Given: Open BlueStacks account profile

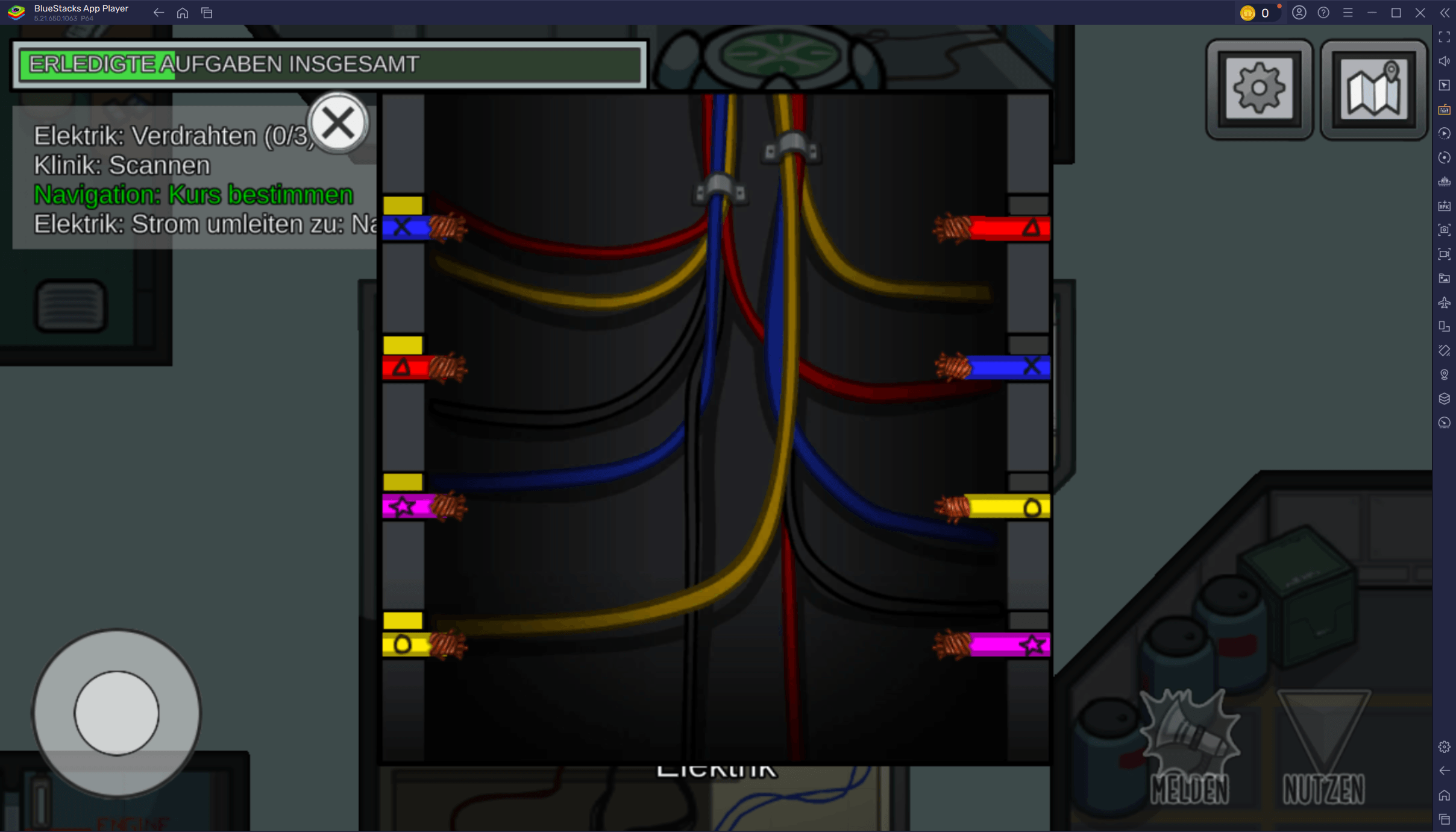Looking at the screenshot, I should click(1299, 13).
